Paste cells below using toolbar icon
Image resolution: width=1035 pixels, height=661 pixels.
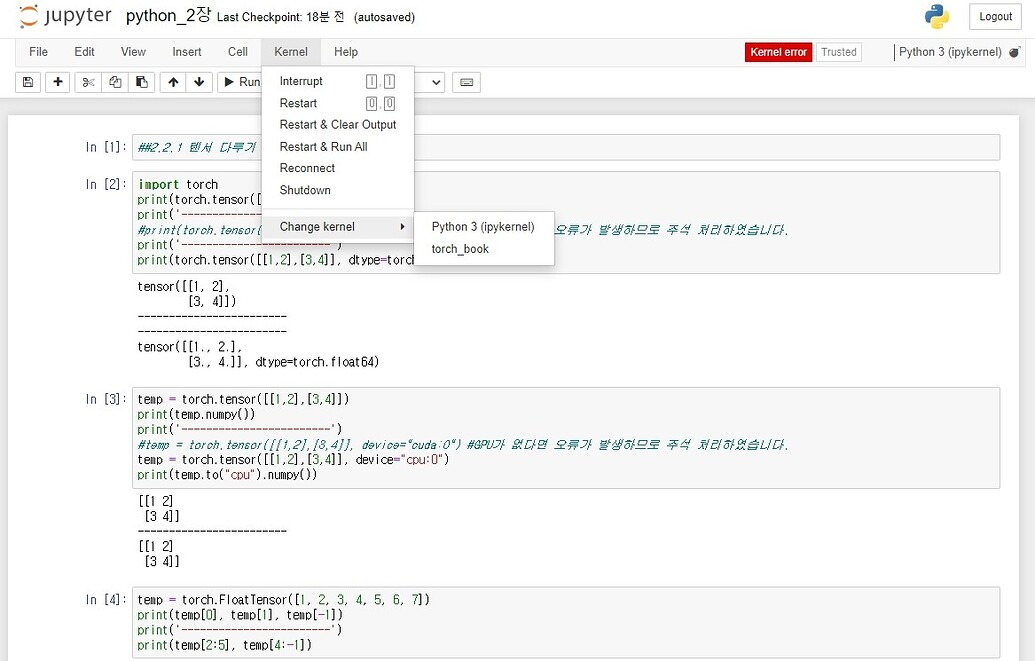coord(142,82)
